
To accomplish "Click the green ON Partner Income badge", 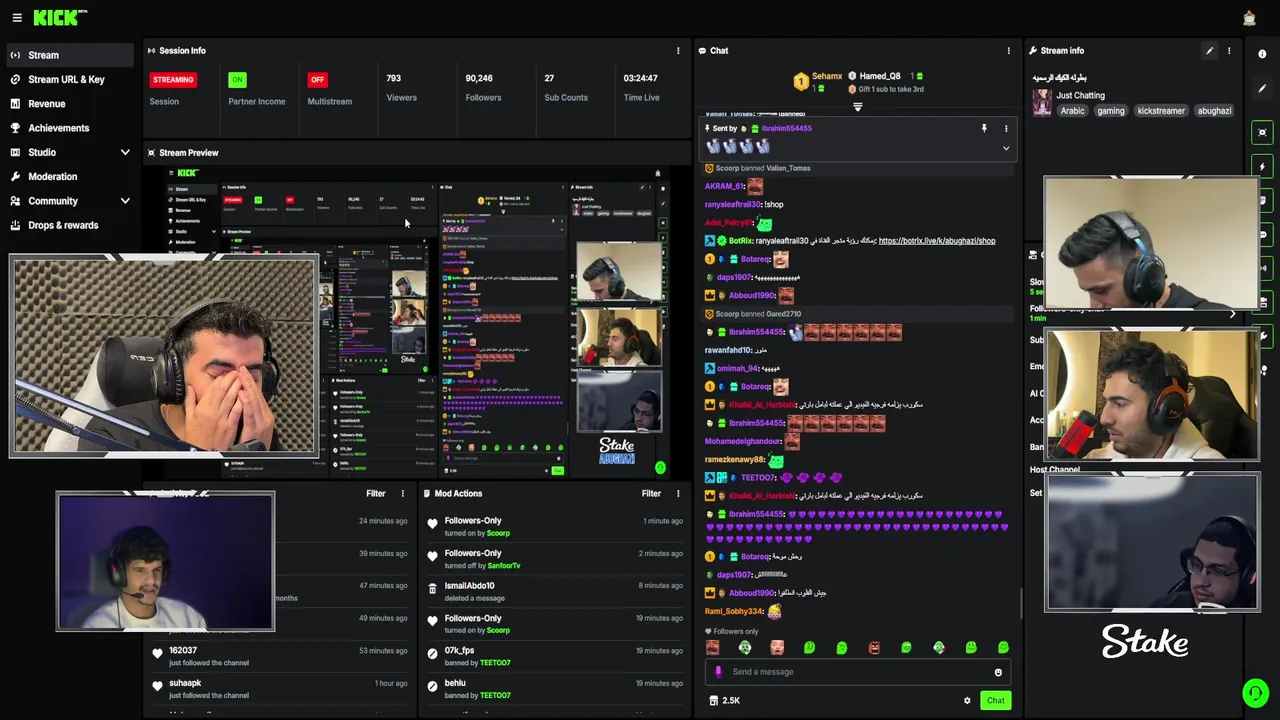I will click(237, 80).
